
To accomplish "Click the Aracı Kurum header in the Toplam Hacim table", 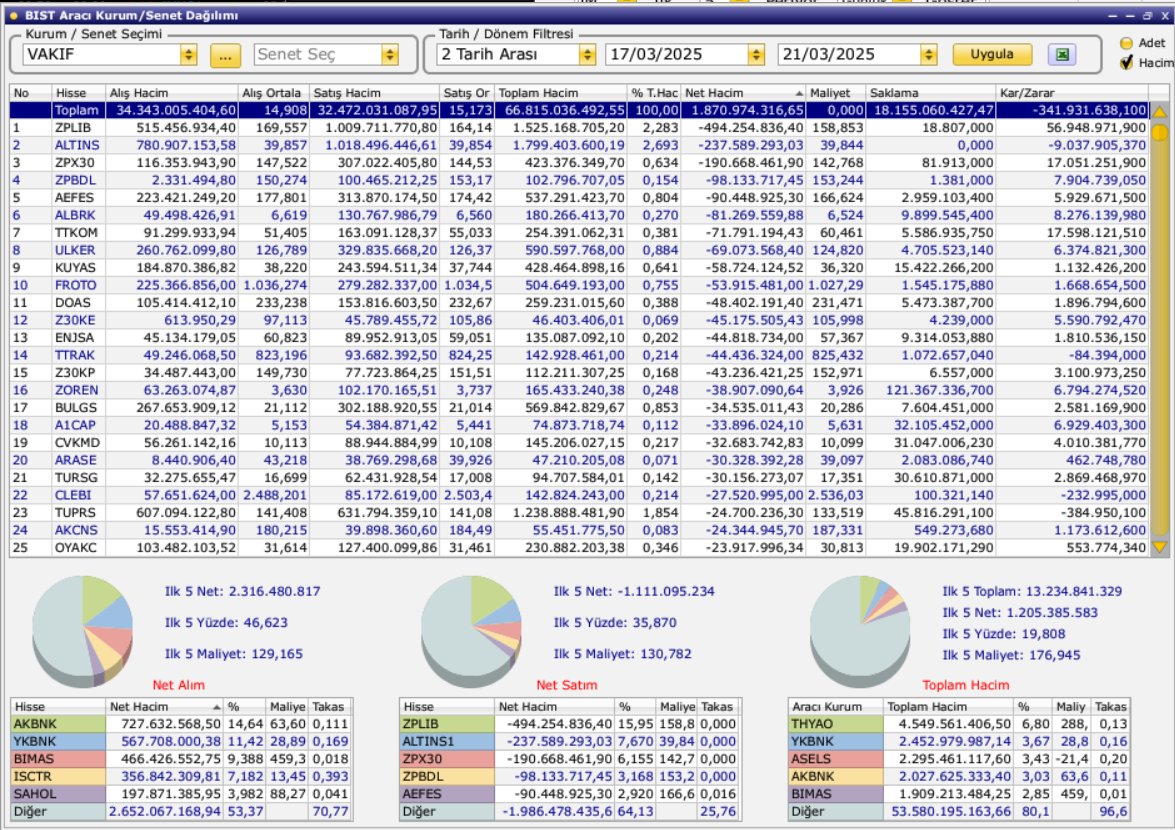I will pyautogui.click(x=836, y=706).
